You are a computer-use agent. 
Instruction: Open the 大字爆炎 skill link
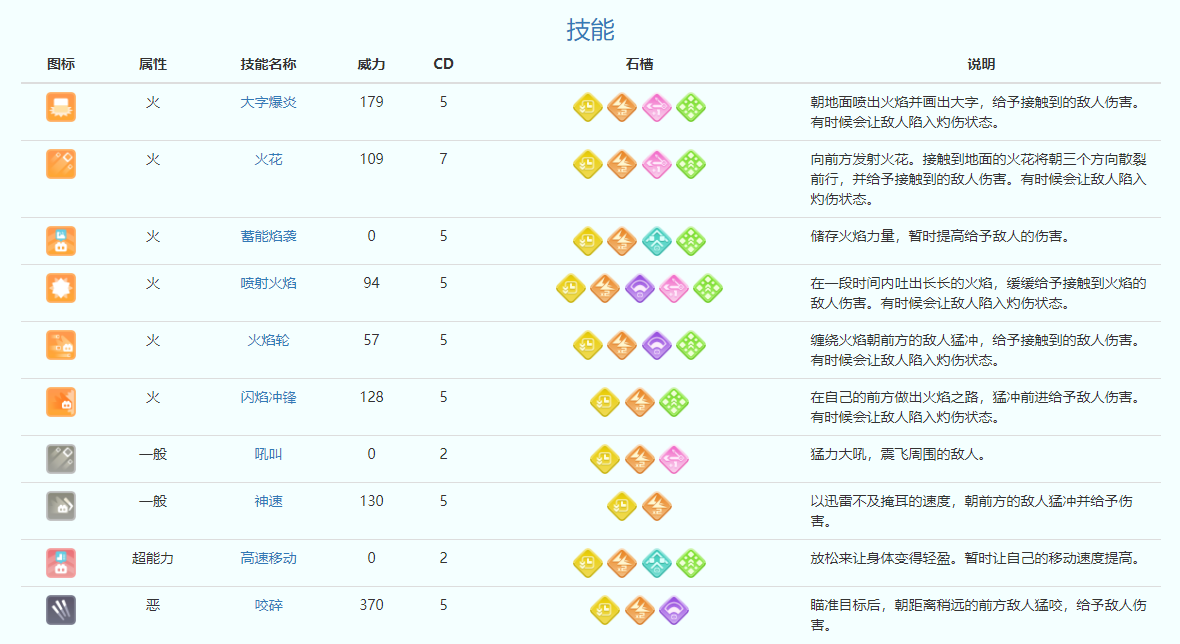click(268, 102)
